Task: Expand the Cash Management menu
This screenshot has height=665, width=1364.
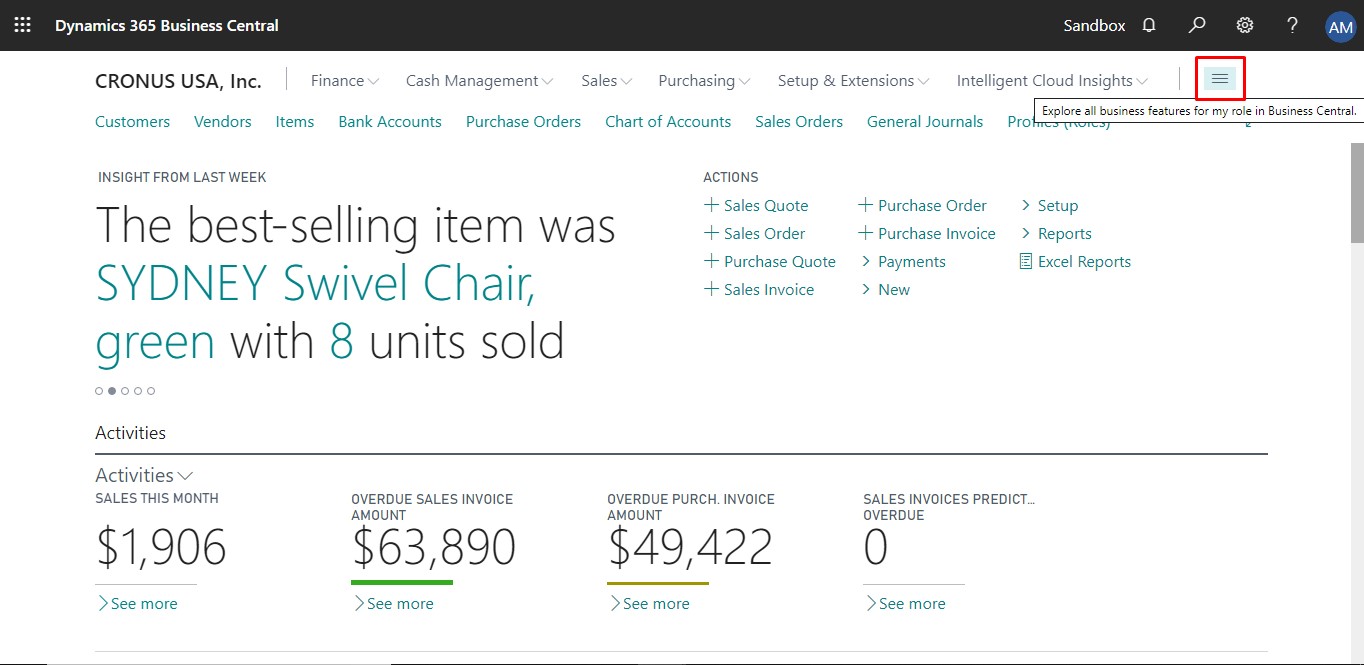Action: click(479, 81)
